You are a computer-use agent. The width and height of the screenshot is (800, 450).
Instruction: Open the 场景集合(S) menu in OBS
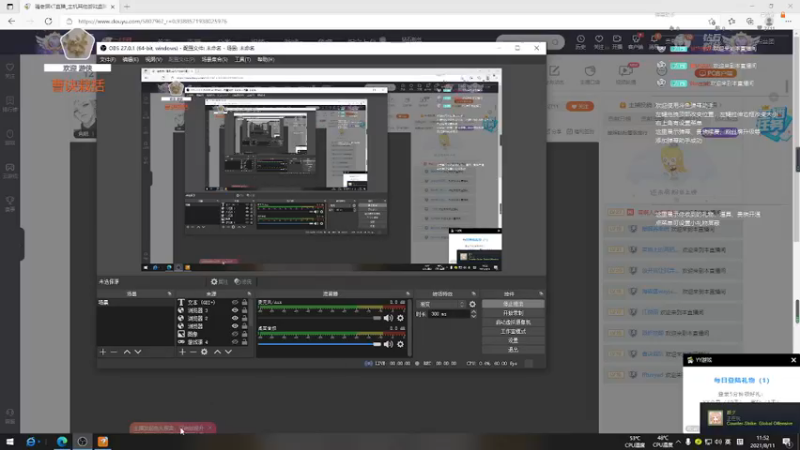coord(214,60)
